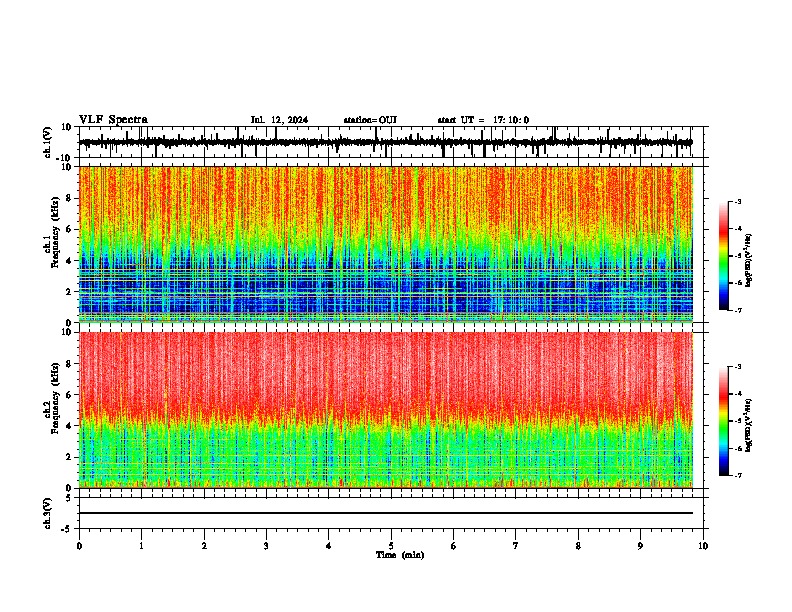The image size is (792, 612).
Task: Click the '-7' label on ch.2 color bar
Action: [x=738, y=475]
